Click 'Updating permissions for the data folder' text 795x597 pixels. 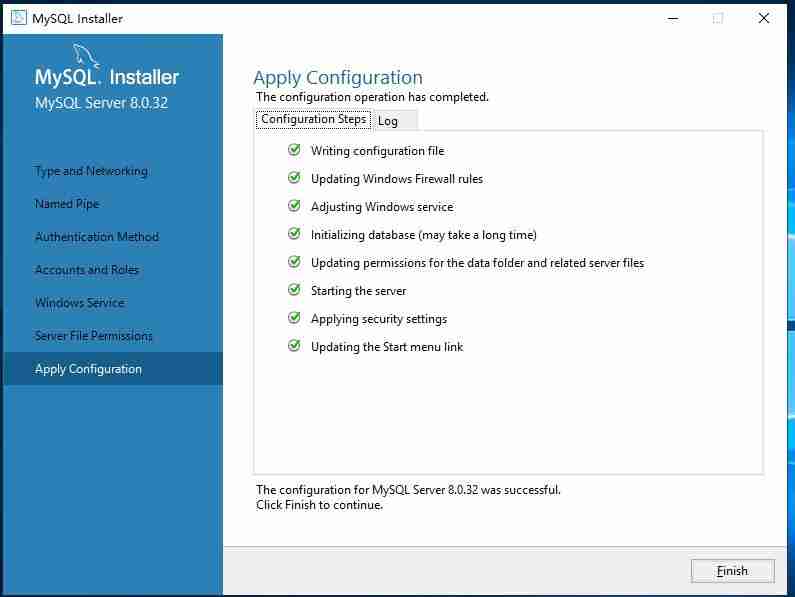(x=478, y=263)
